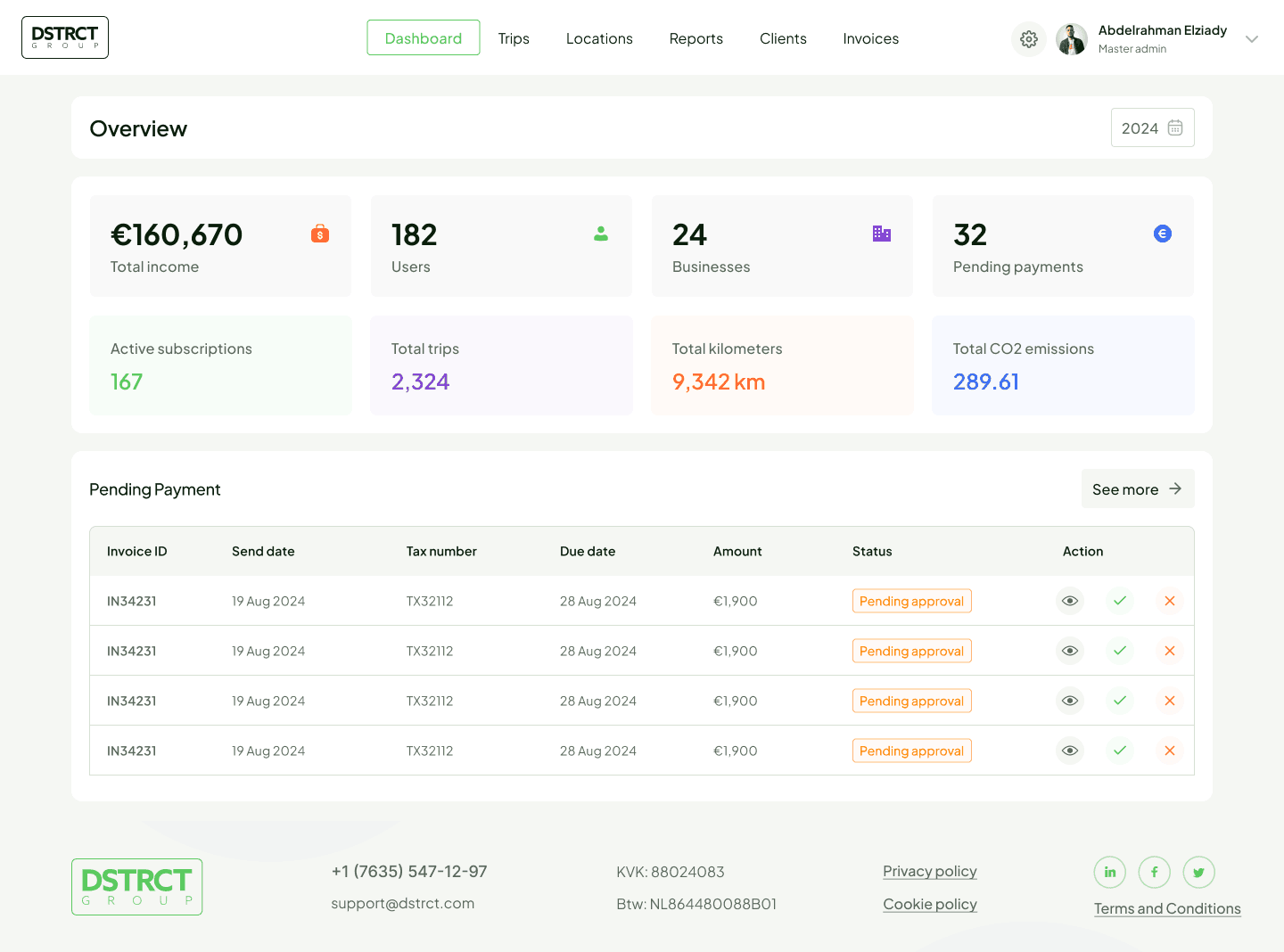Navigate to the Invoices tab
This screenshot has width=1284, height=952.
coord(871,38)
